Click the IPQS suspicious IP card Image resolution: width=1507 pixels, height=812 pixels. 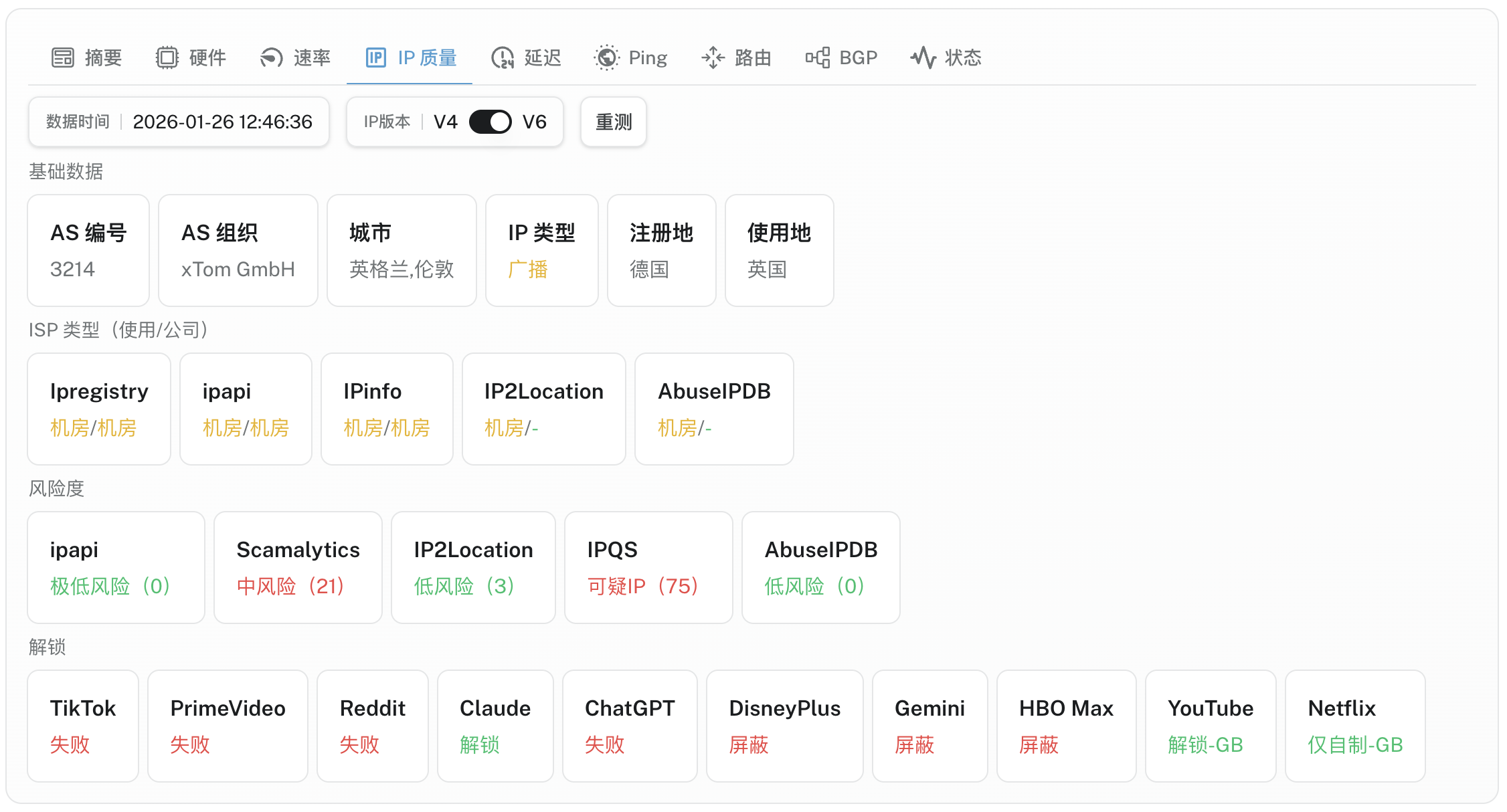[x=648, y=567]
